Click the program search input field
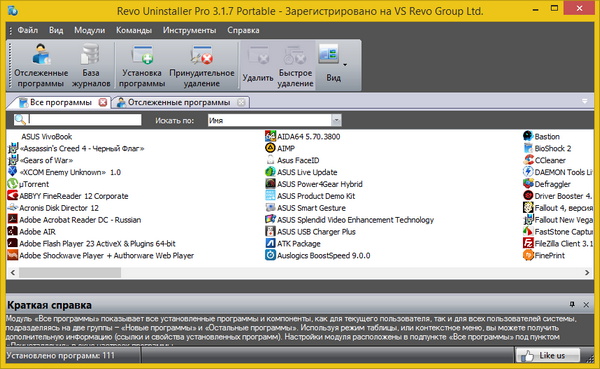Screen dimensions: 600x369 [x=85, y=120]
